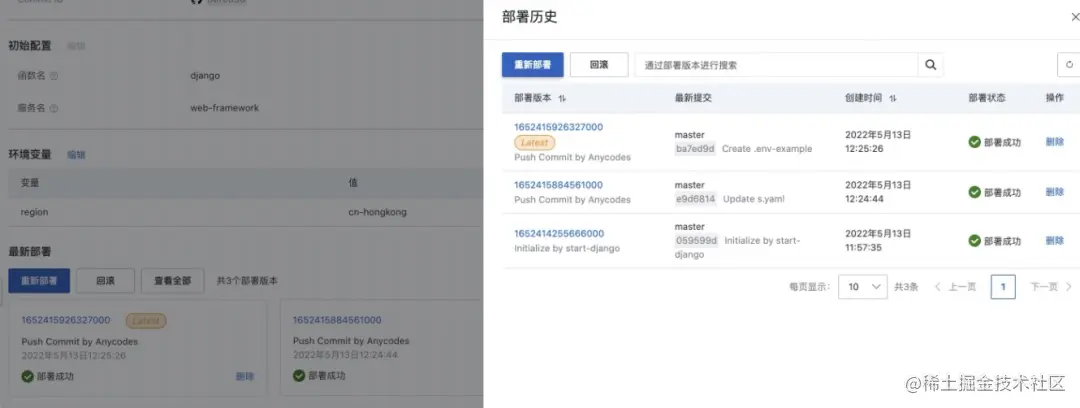
Task: Click 部署状态 column header
Action: (986, 99)
